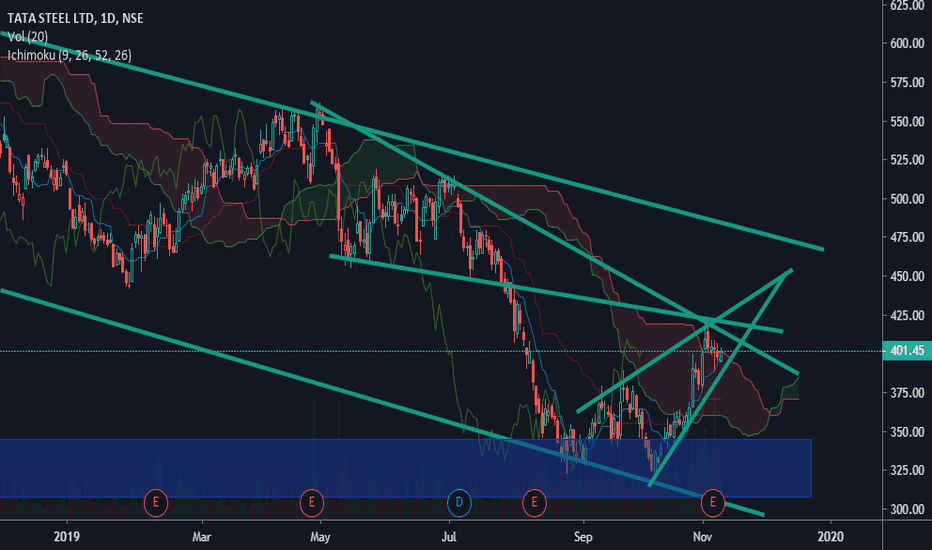932x550 pixels.
Task: Click the 600.00 price axis label
Action: pyautogui.click(x=907, y=43)
